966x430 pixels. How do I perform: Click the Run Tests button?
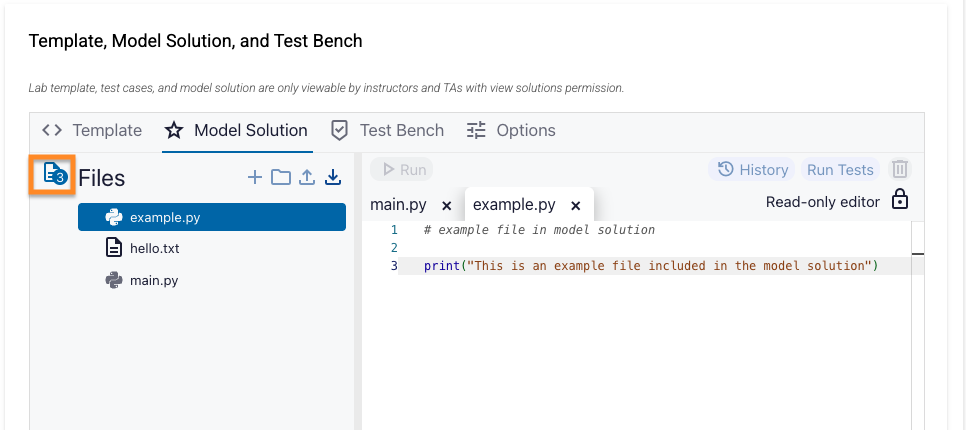(840, 170)
